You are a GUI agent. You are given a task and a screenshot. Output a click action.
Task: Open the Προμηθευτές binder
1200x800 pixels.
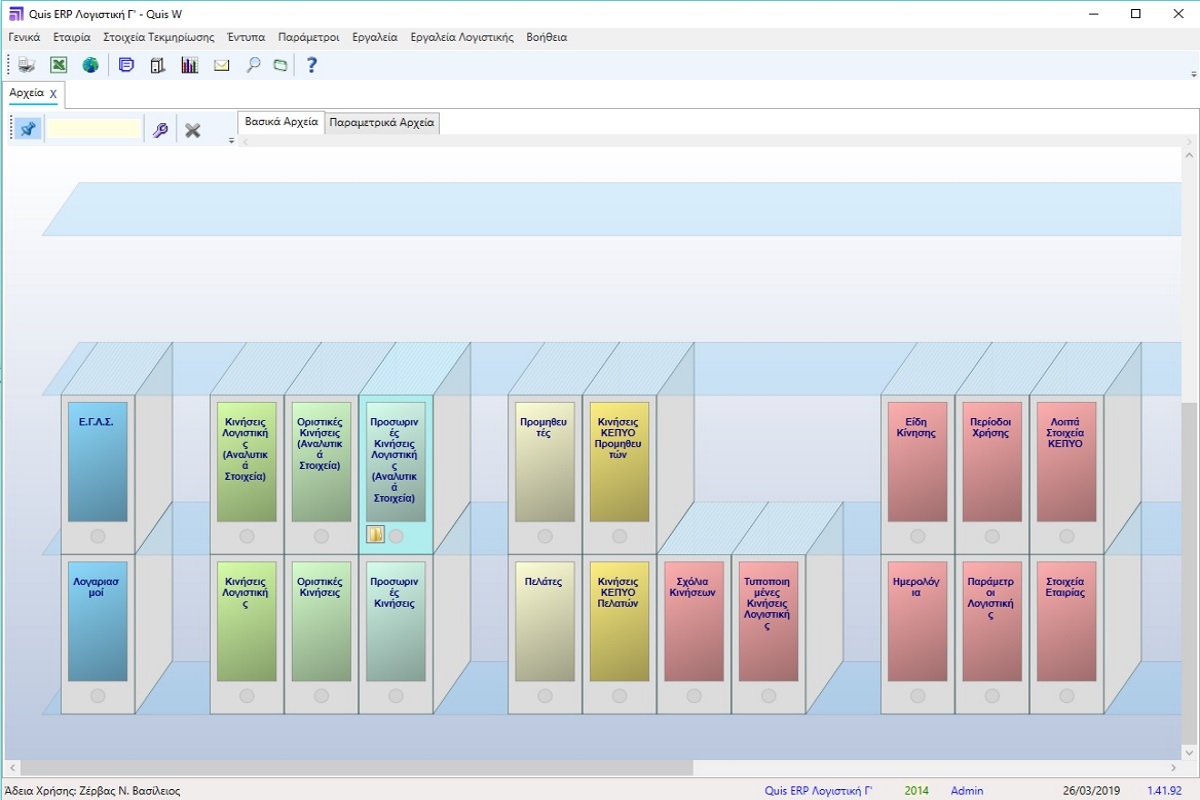(544, 461)
